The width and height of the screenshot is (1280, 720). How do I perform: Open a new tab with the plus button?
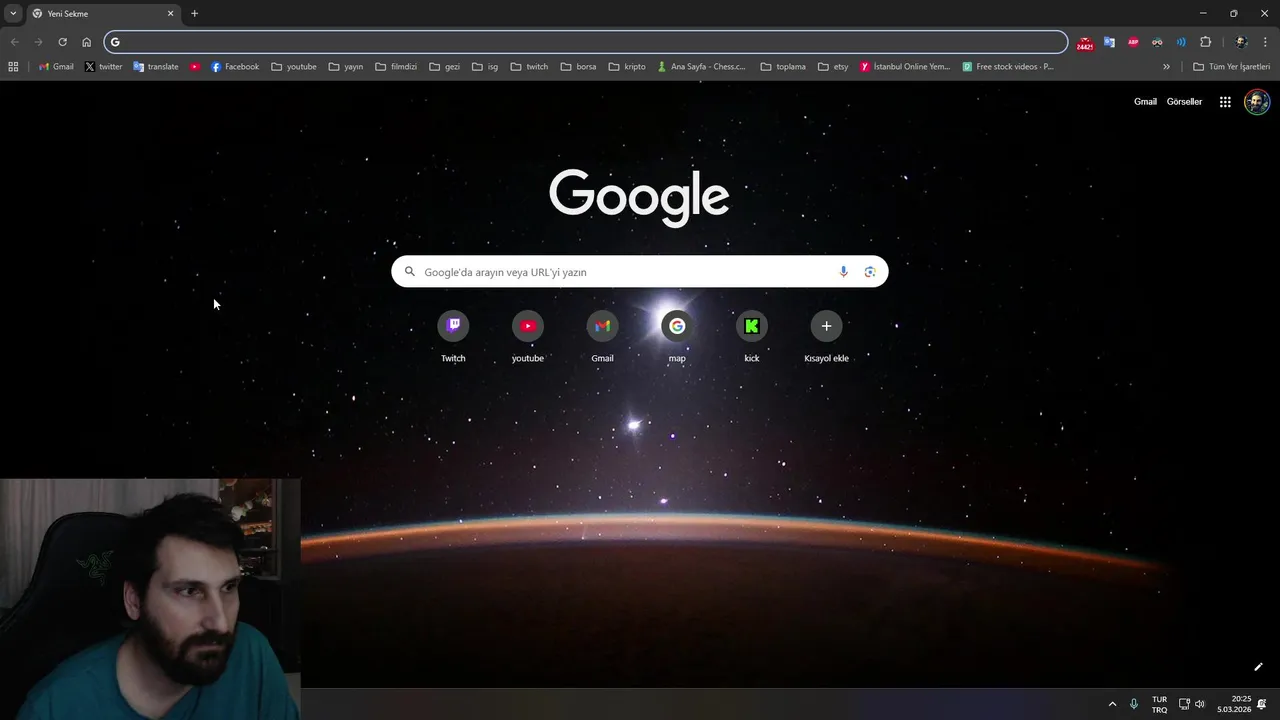pyautogui.click(x=194, y=14)
